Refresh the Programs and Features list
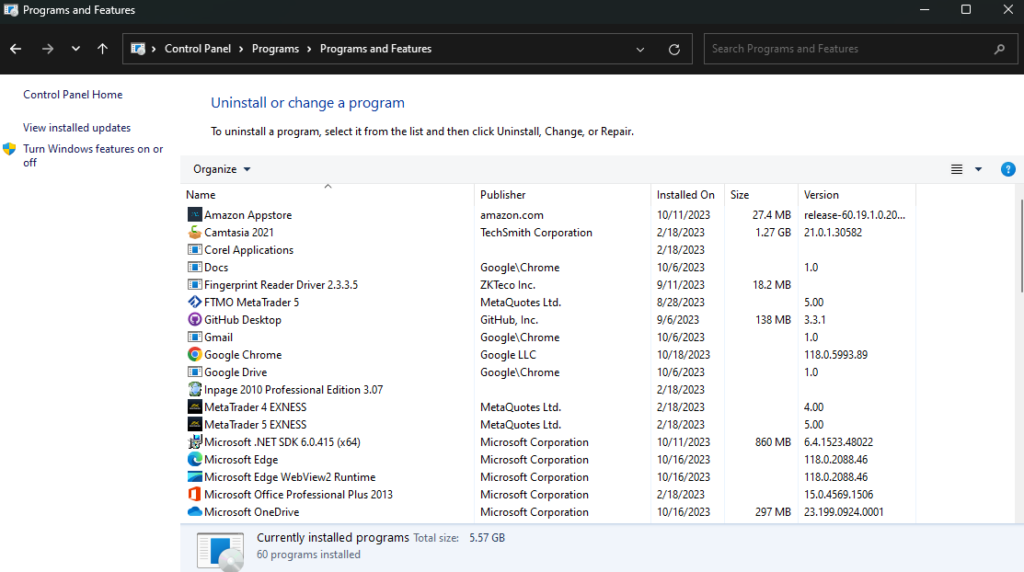This screenshot has height=572, width=1024. click(674, 49)
